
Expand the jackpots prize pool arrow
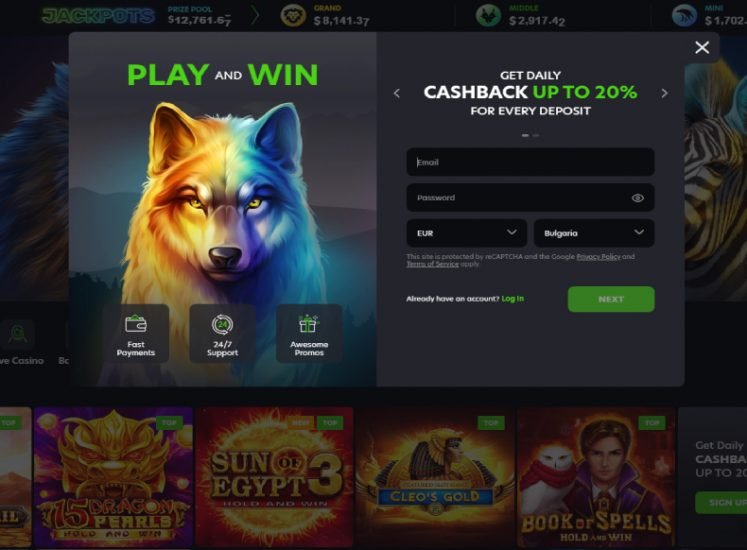click(255, 15)
